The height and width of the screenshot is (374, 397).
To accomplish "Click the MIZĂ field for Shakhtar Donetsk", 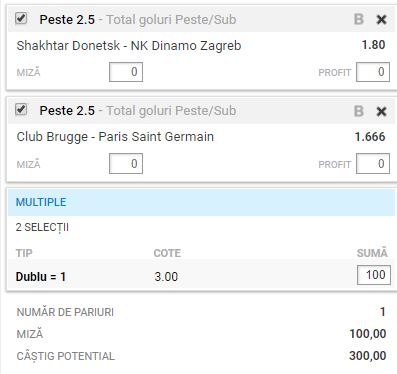I will pyautogui.click(x=126, y=72).
